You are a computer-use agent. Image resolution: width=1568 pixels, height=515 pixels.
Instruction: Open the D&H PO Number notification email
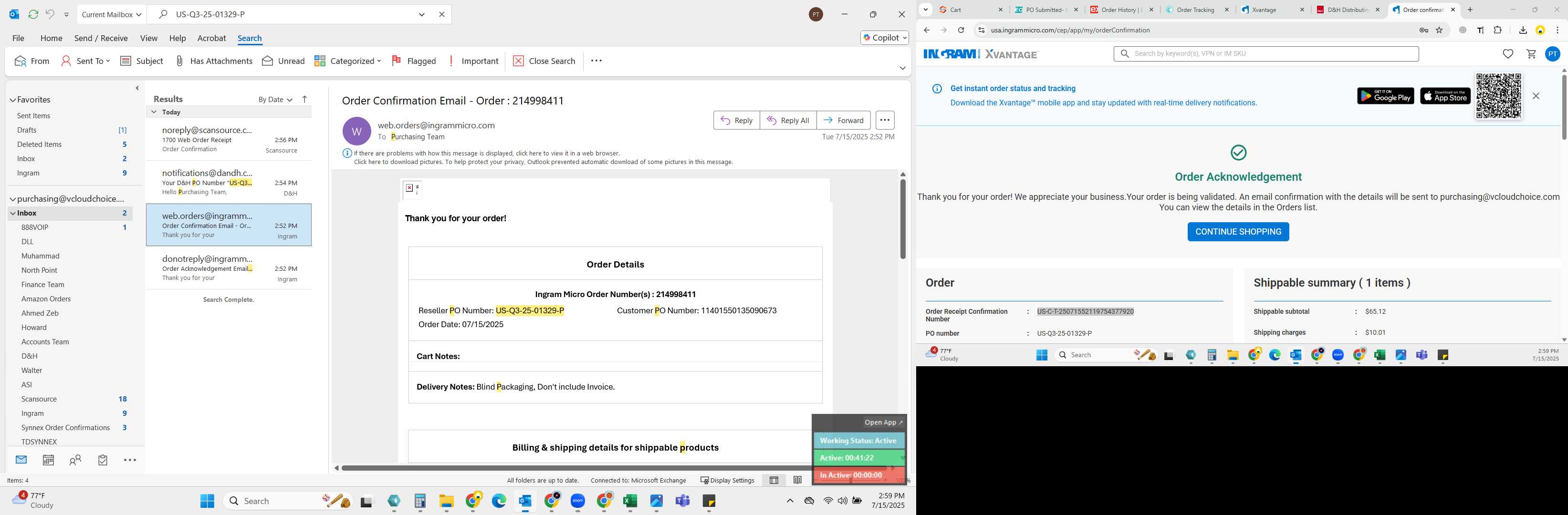(x=229, y=182)
